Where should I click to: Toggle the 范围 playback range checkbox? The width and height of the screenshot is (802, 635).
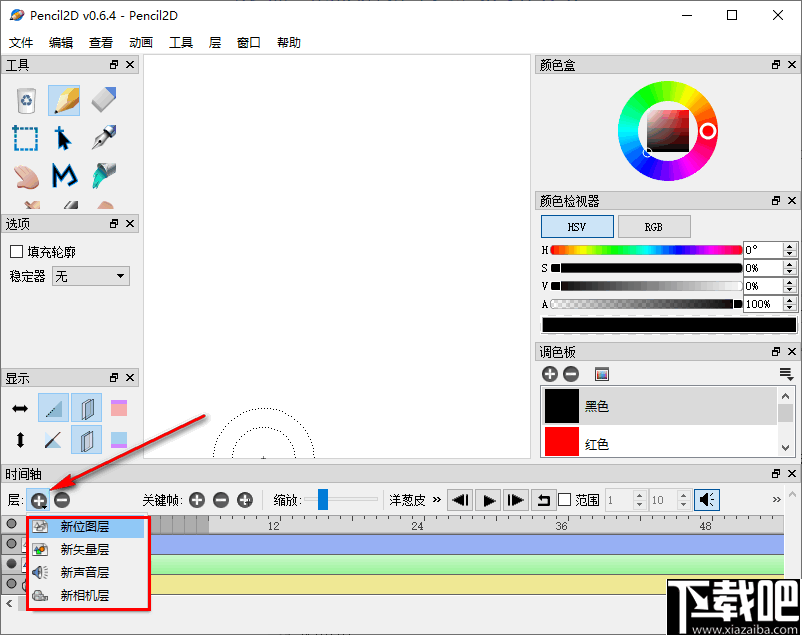point(566,500)
